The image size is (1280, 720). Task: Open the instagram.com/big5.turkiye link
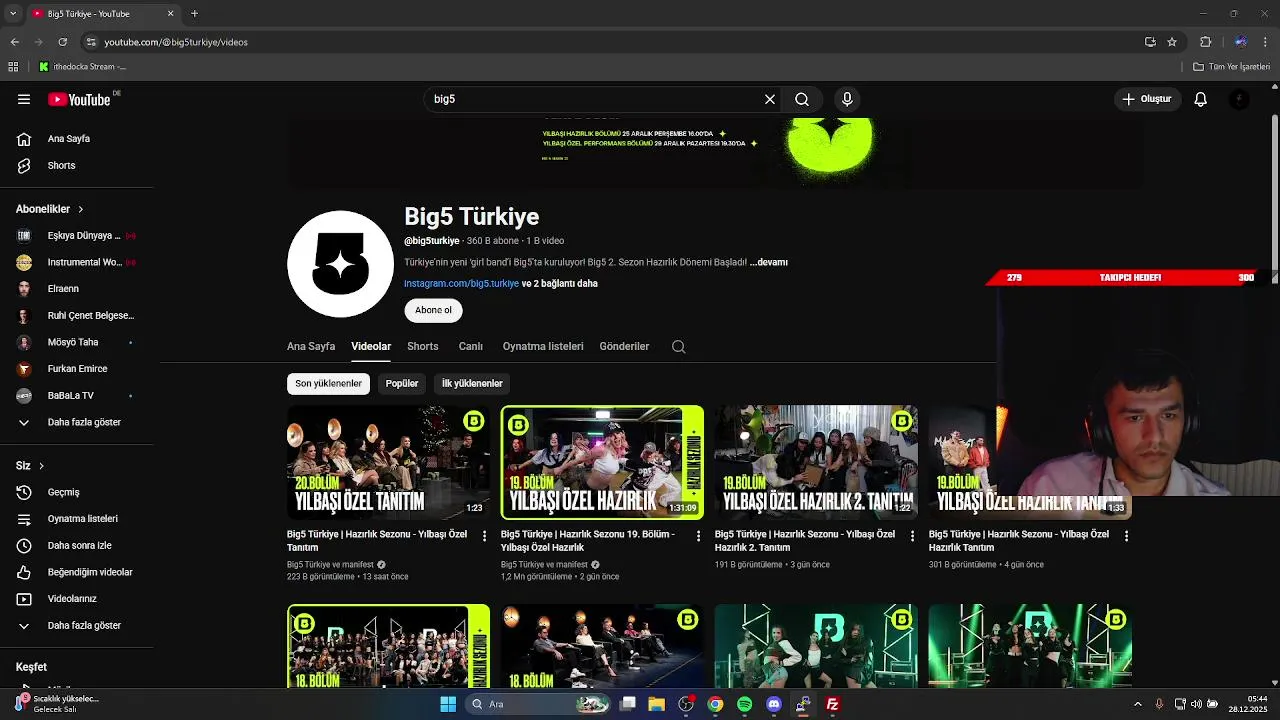pos(461,283)
